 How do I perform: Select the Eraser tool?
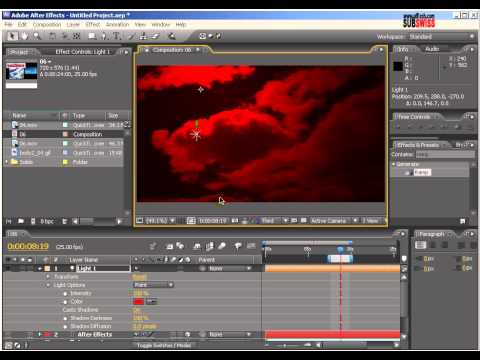point(155,36)
